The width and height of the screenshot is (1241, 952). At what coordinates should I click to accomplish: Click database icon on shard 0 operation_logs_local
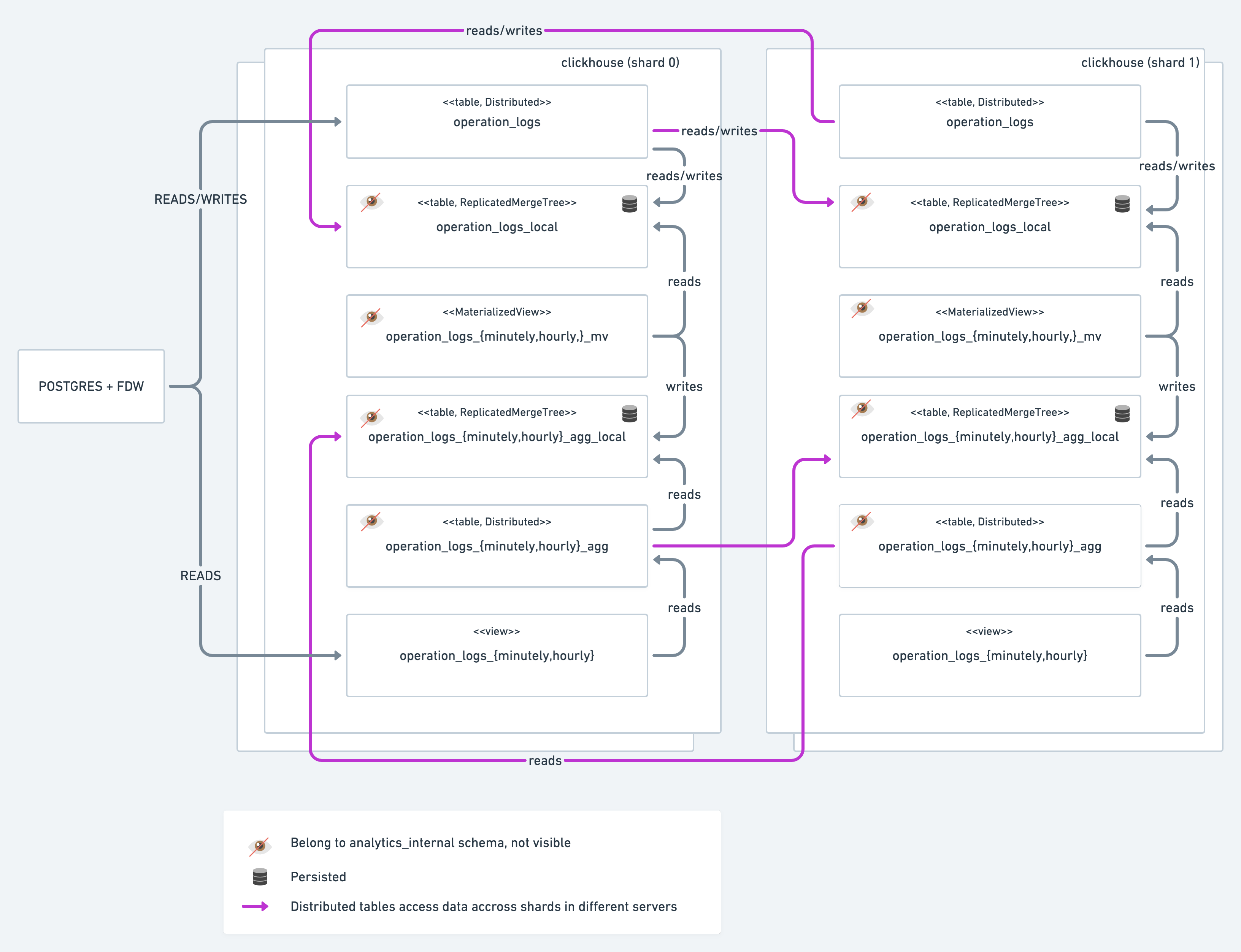(629, 203)
